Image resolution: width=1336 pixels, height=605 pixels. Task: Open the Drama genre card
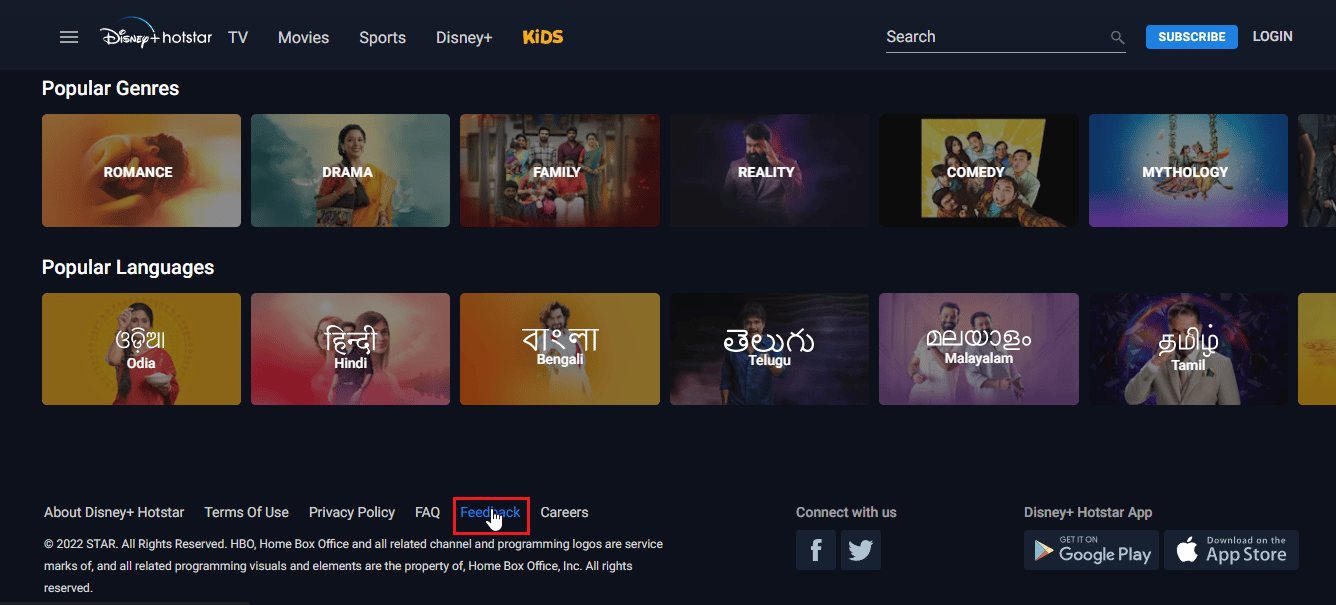[350, 170]
